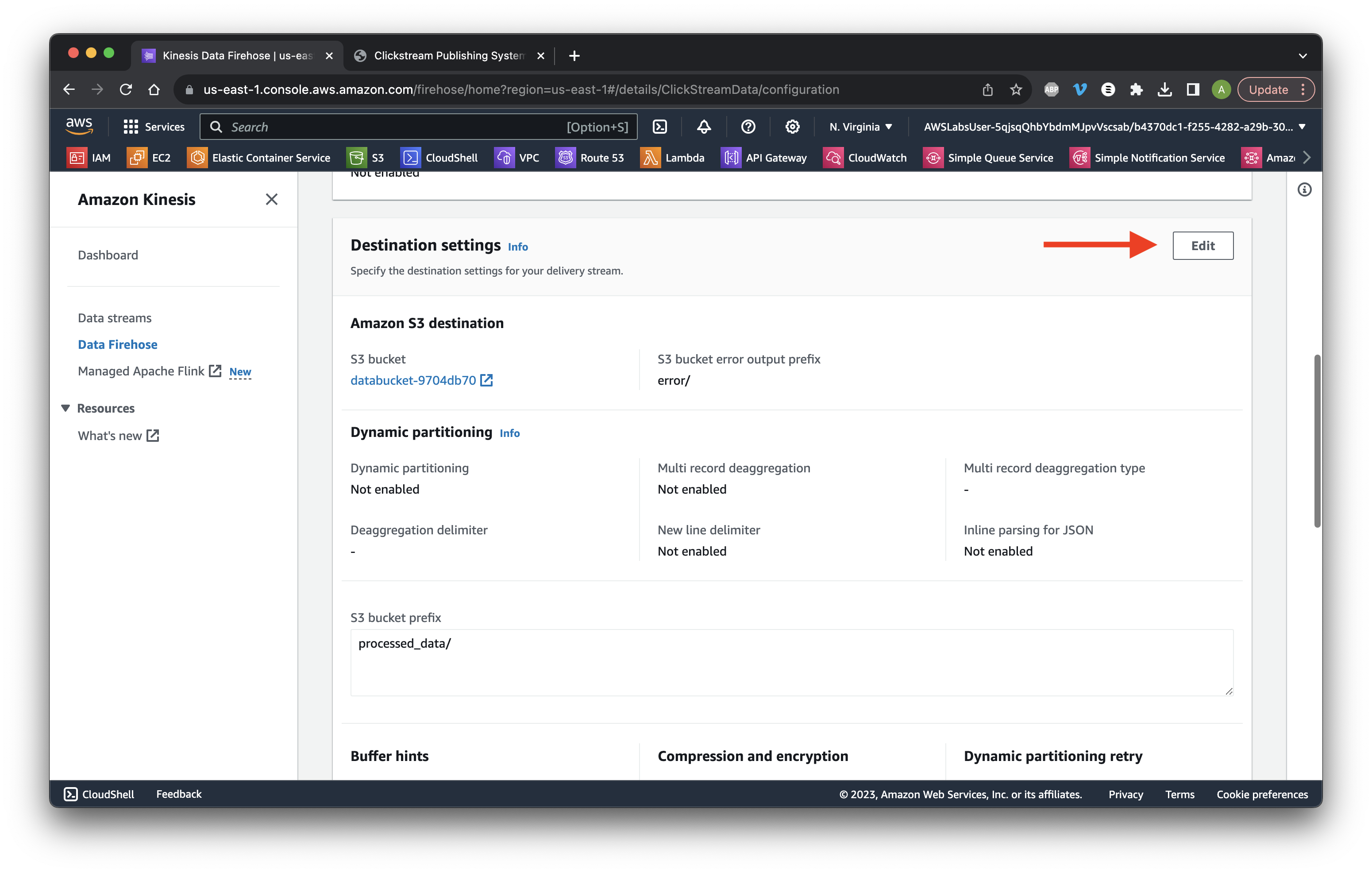Expand the browser tab list chevron
The height and width of the screenshot is (873, 1372).
coord(1303,56)
